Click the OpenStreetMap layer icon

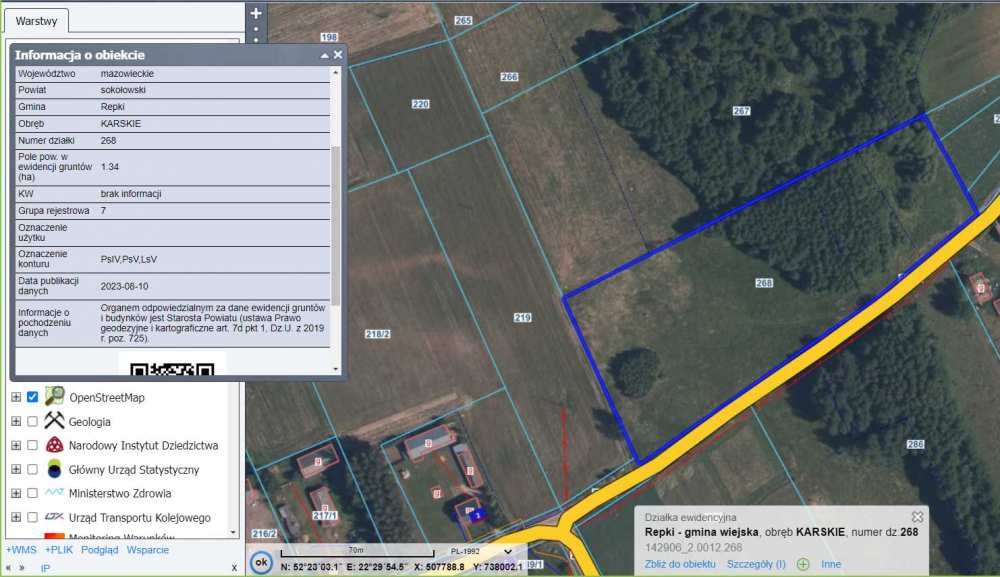pos(54,397)
